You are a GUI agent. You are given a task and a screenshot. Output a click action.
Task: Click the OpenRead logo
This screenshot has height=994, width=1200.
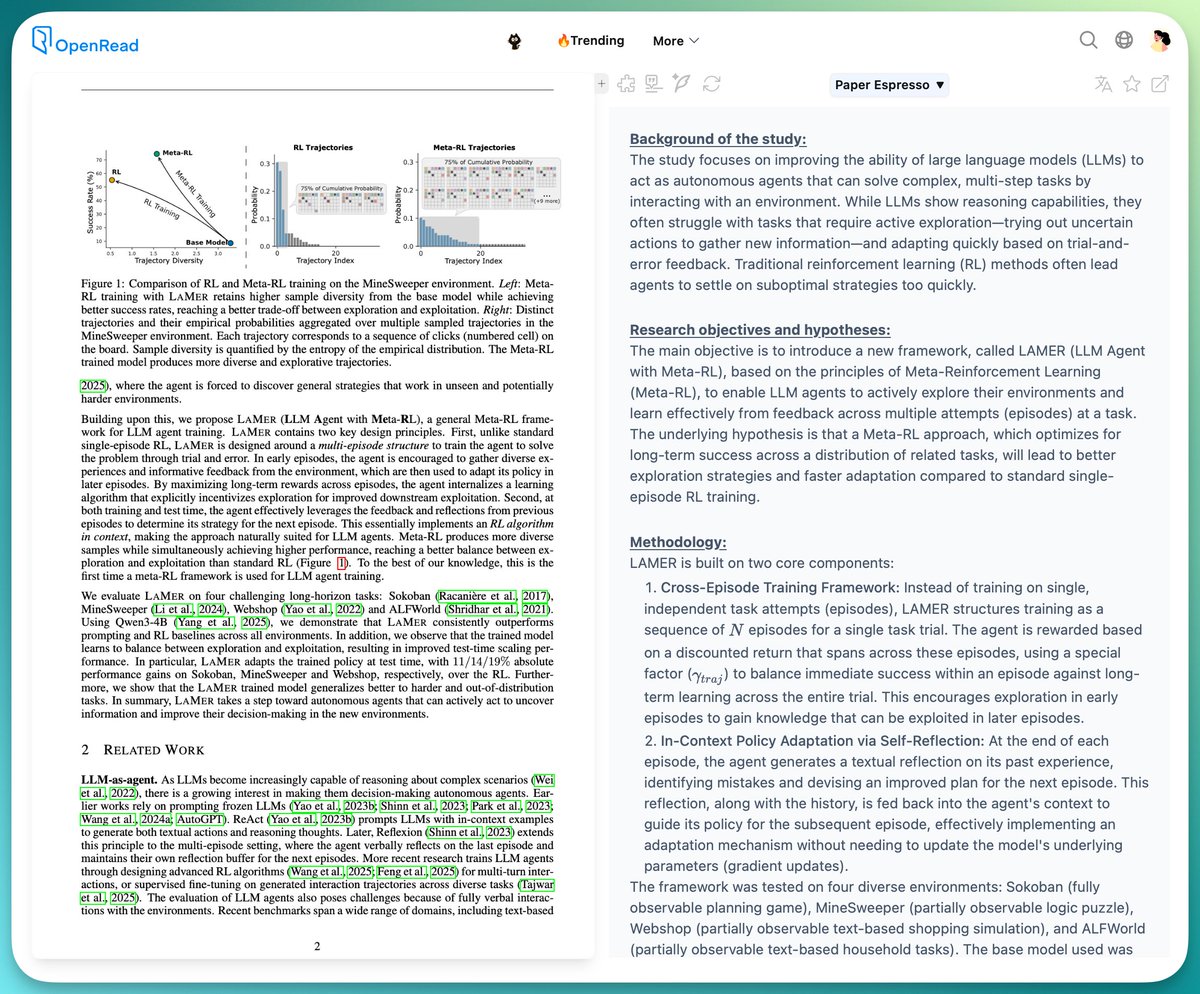pyautogui.click(x=85, y=42)
